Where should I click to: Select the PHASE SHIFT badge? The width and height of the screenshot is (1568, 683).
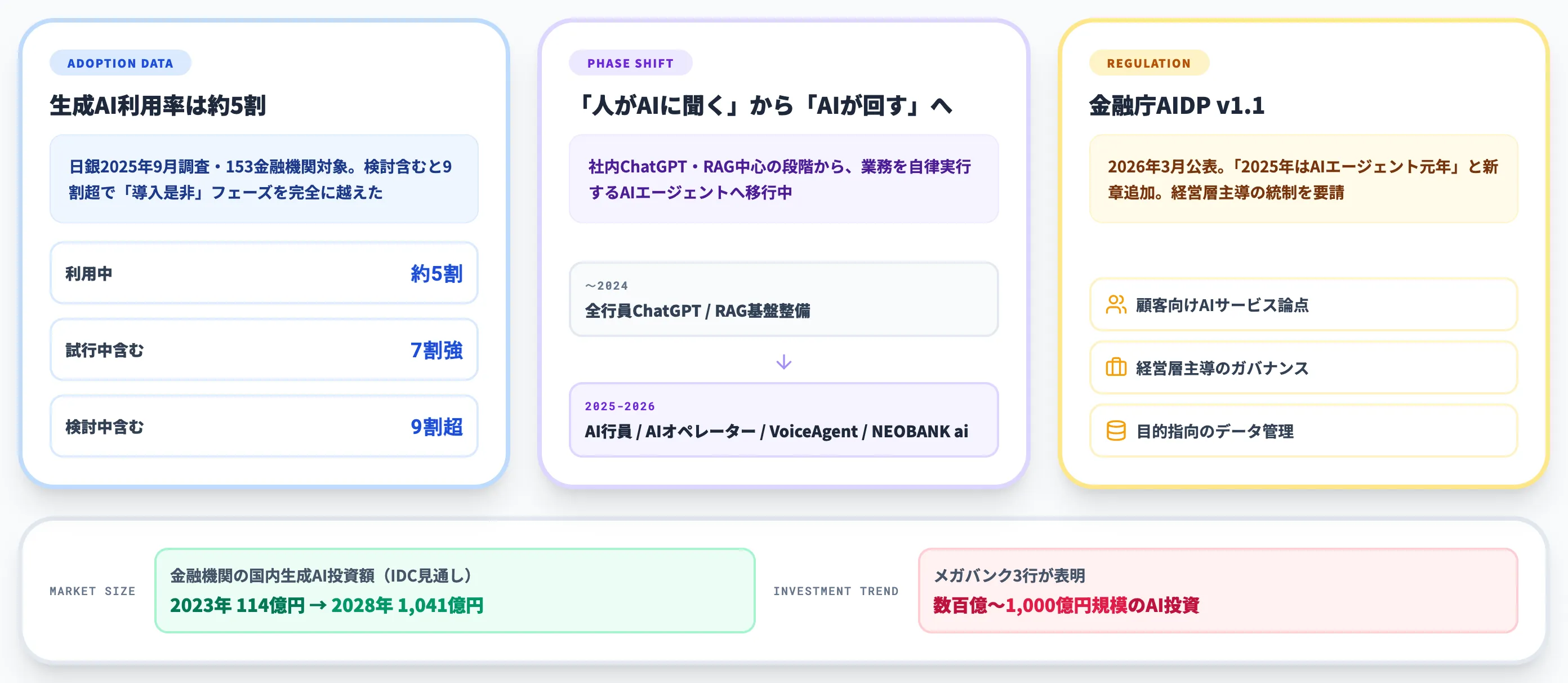(630, 63)
